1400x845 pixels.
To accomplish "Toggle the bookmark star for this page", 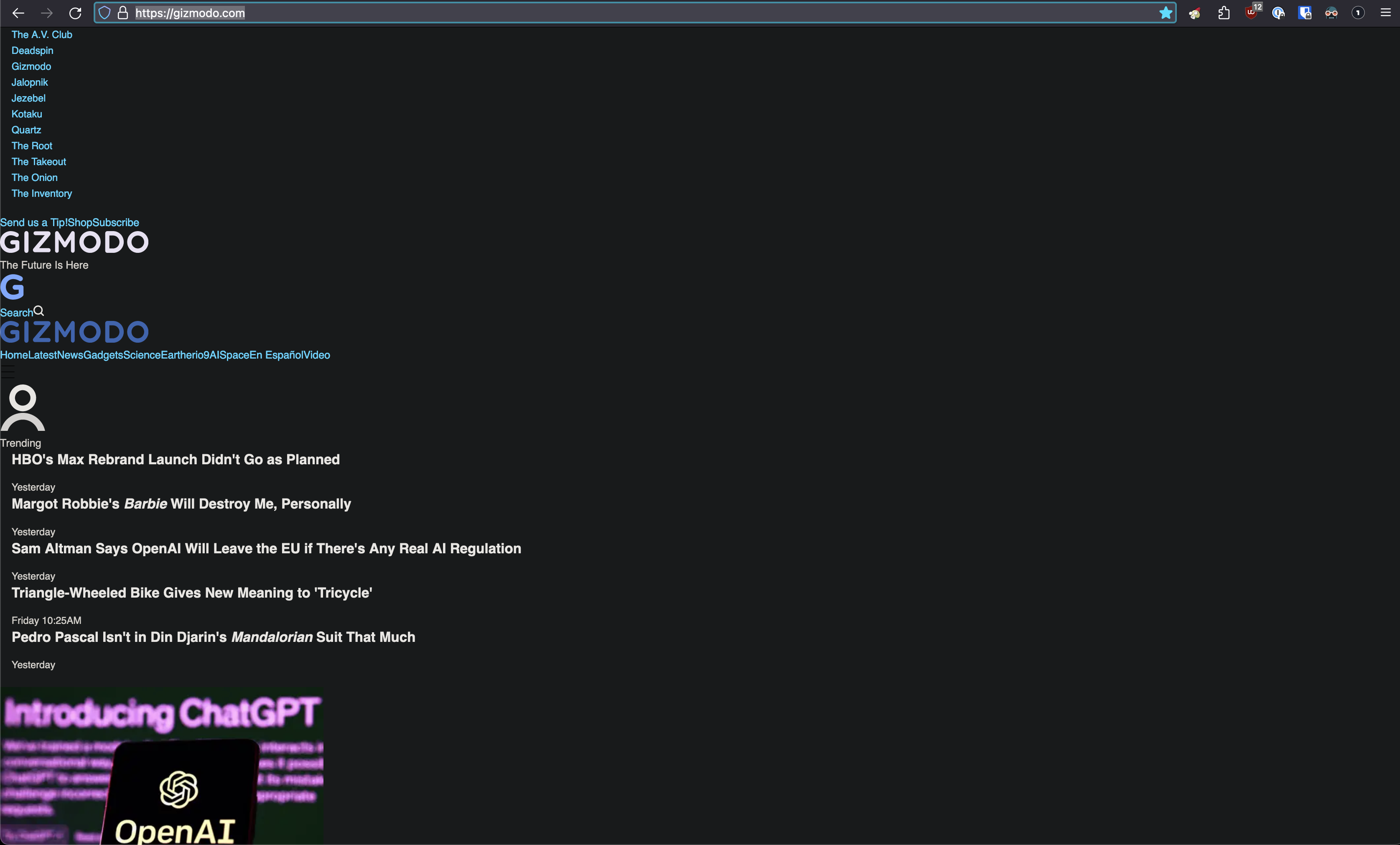I will coord(1165,13).
